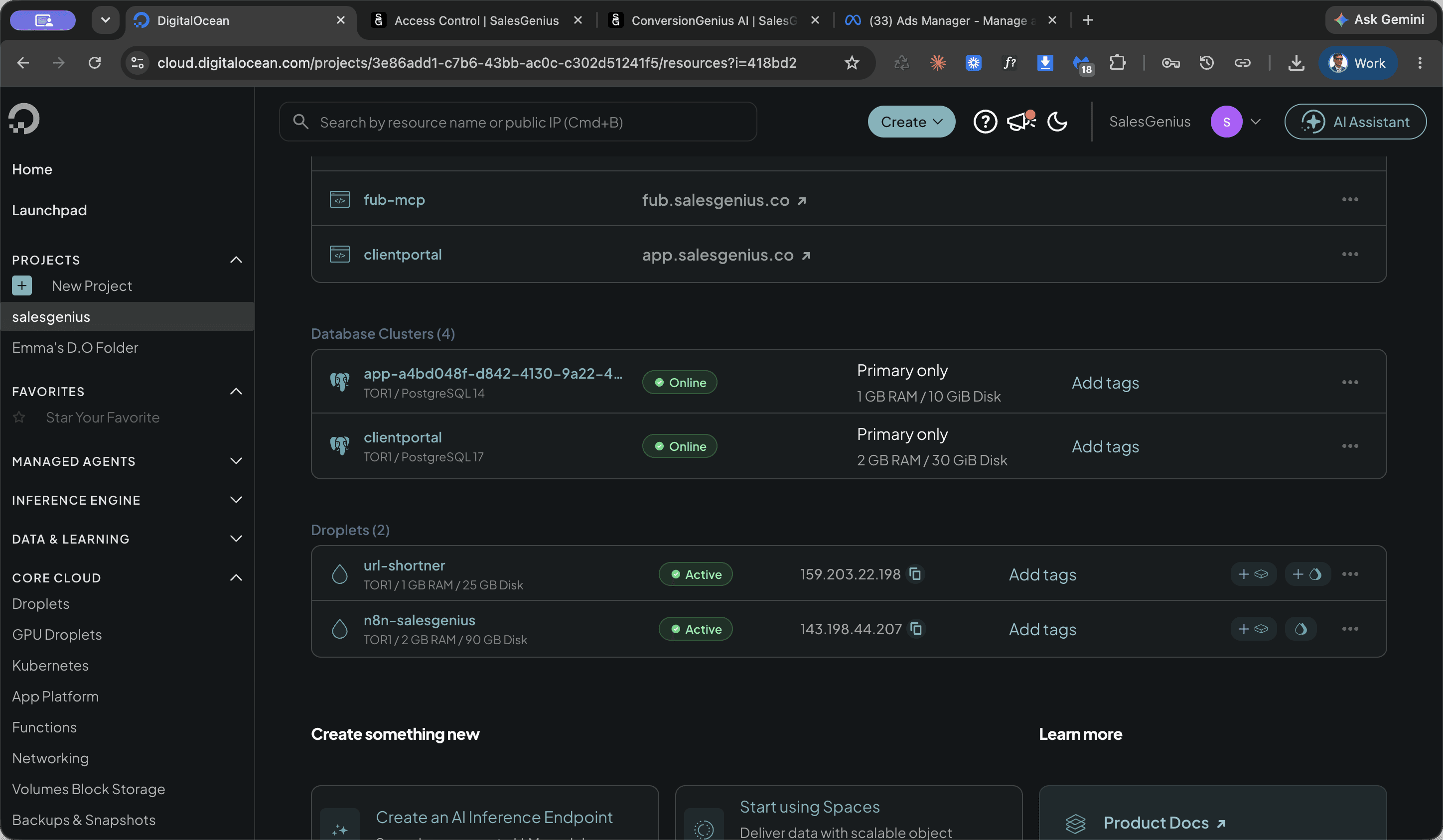Reload the page
Image resolution: width=1443 pixels, height=840 pixels.
pyautogui.click(x=95, y=63)
